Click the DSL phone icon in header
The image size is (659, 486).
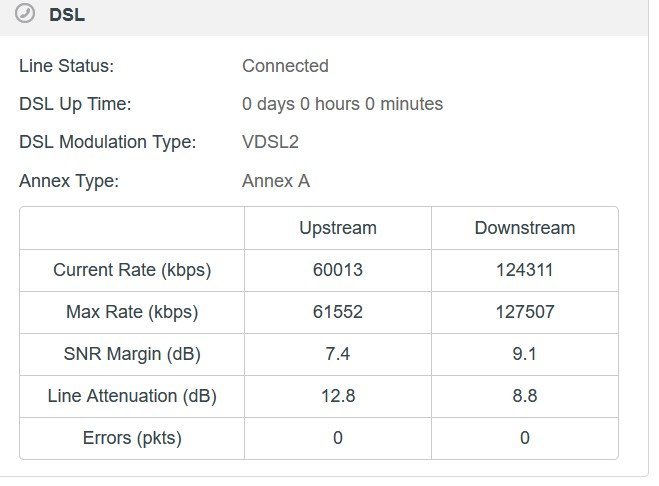[25, 13]
